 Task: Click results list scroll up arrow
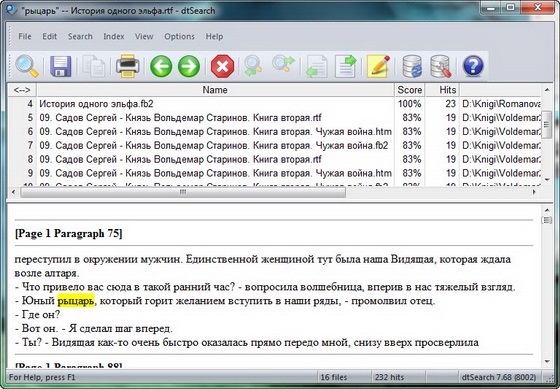click(x=547, y=89)
